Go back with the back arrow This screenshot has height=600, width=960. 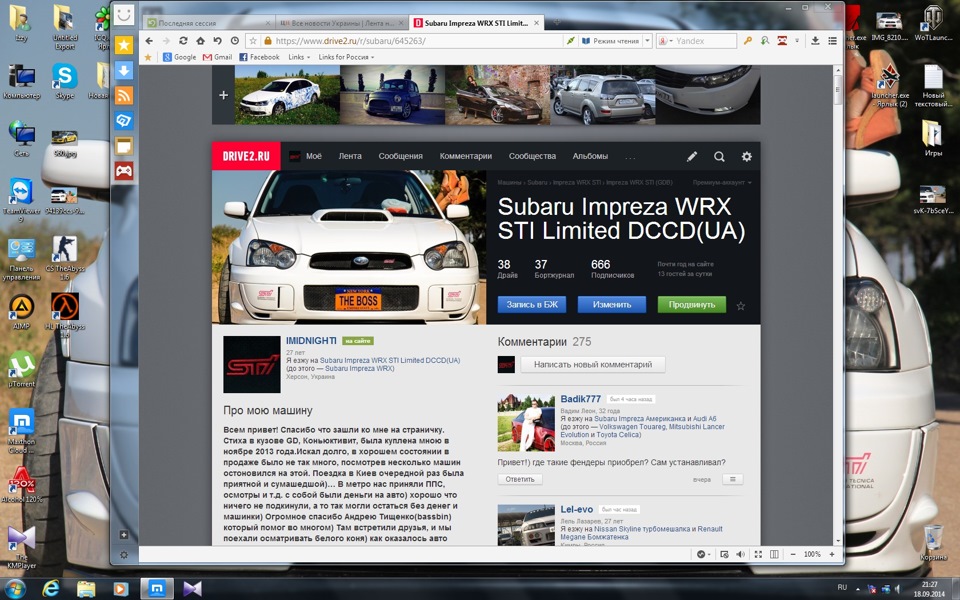[x=149, y=40]
